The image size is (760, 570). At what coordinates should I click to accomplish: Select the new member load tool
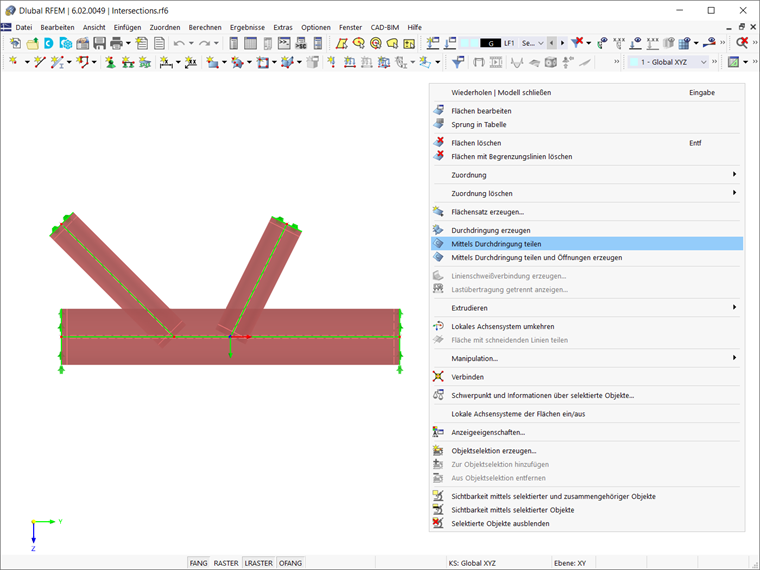[x=349, y=62]
